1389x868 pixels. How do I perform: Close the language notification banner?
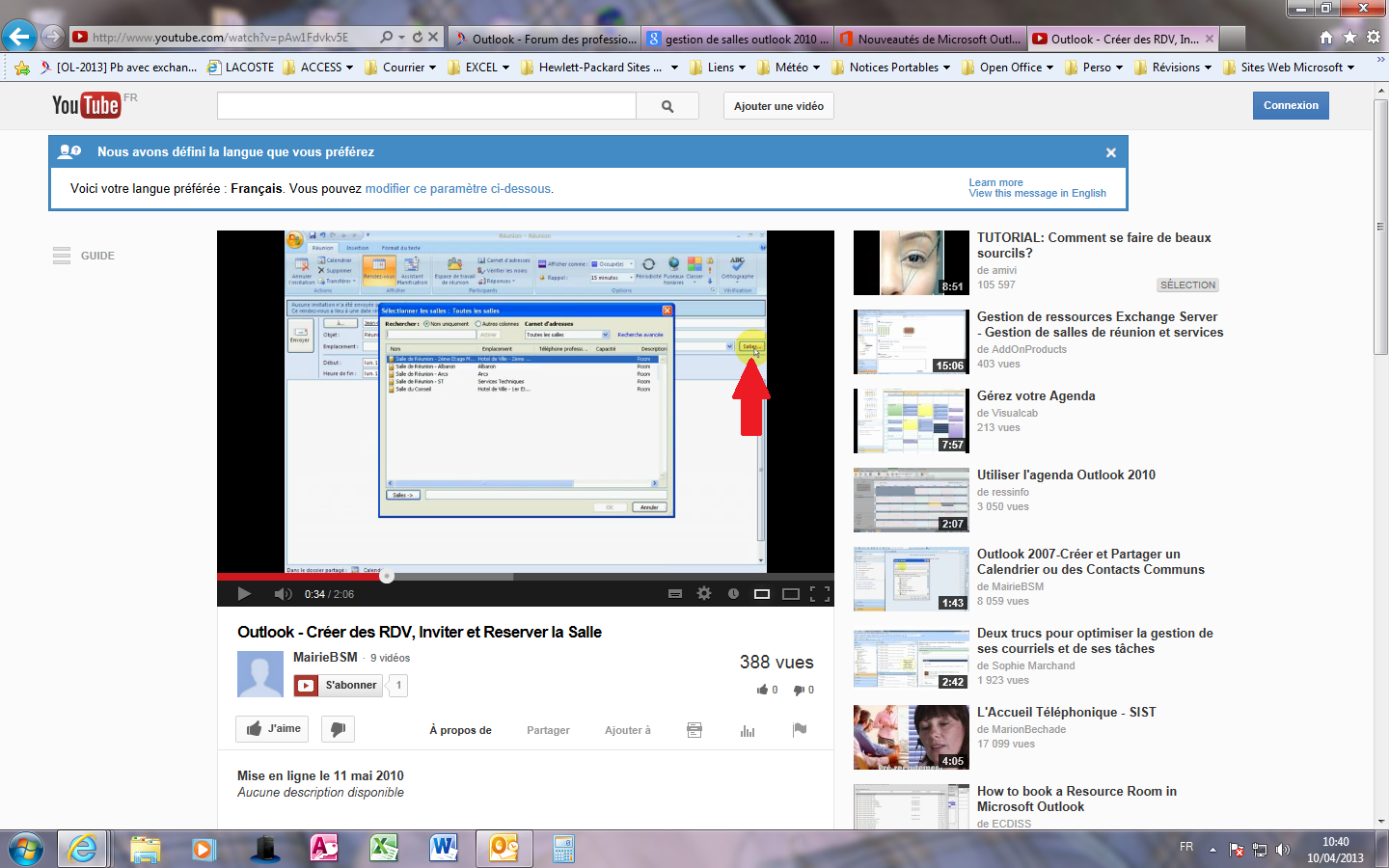pos(1111,152)
